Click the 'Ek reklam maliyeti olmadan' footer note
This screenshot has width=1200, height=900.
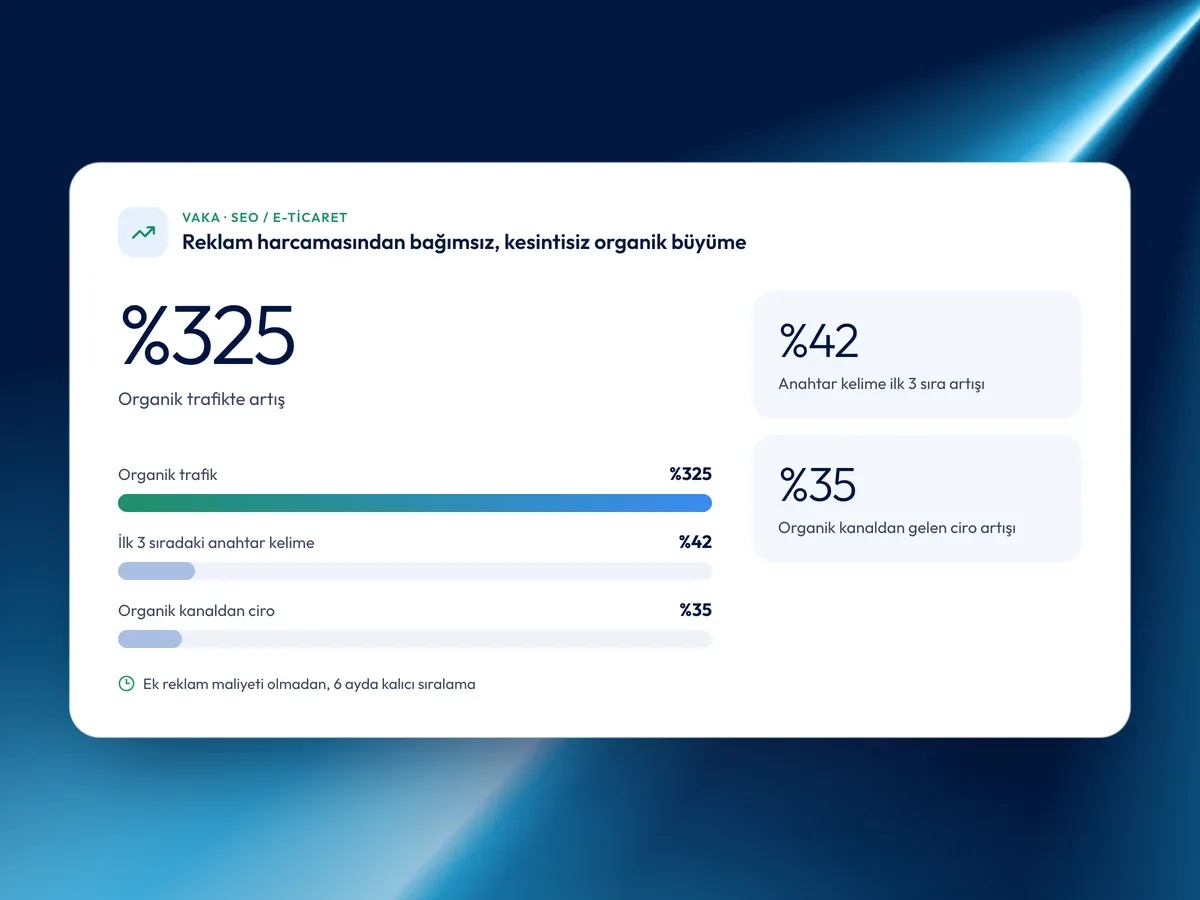tap(309, 685)
